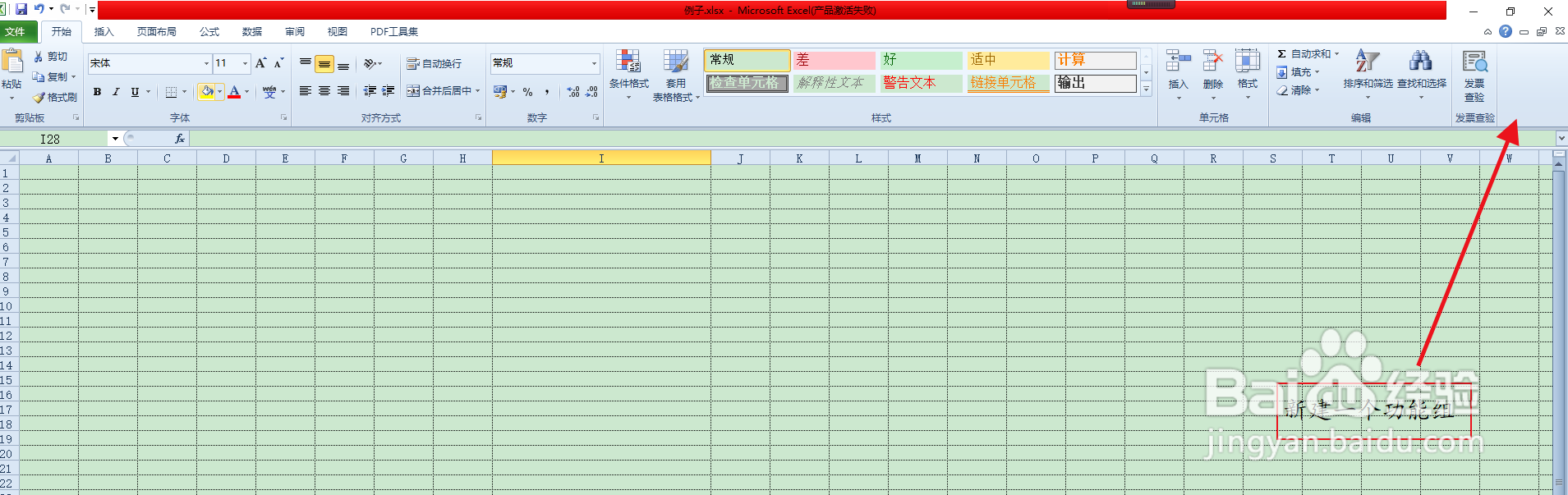This screenshot has height=495, width=1568.
Task: Click 自动换行 wrap text button
Action: (435, 63)
